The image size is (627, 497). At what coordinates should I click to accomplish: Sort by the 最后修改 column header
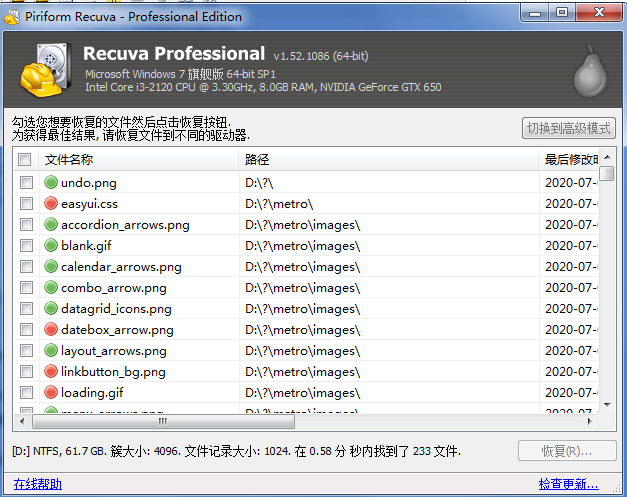[569, 160]
